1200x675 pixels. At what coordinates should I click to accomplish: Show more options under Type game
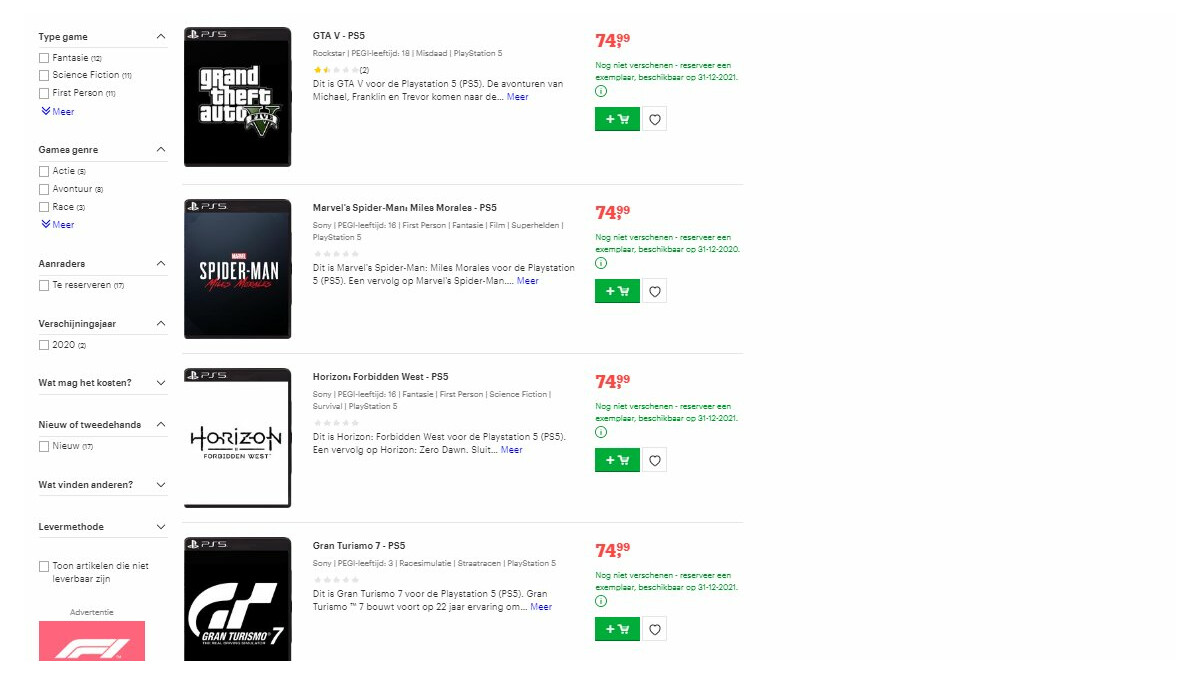[x=58, y=112]
